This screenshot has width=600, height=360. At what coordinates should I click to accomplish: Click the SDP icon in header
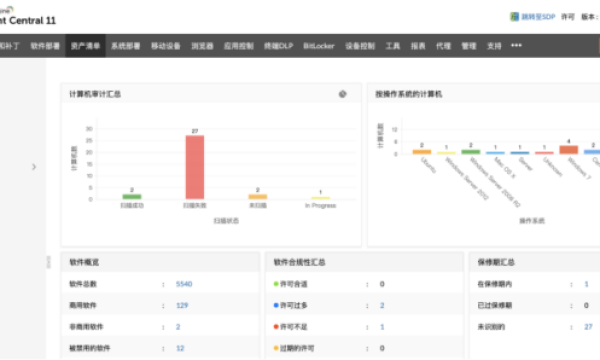tap(514, 17)
